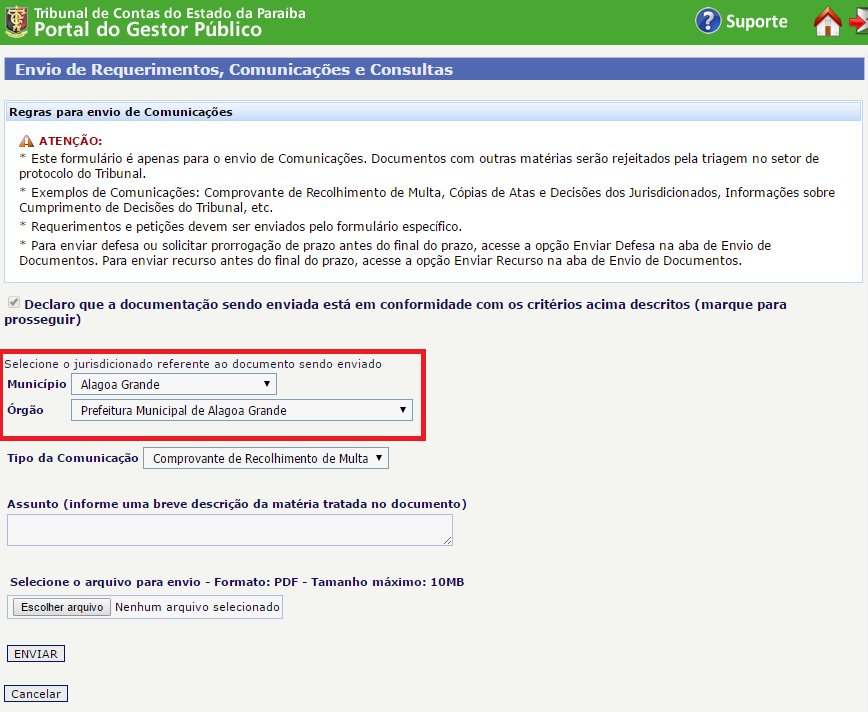The height and width of the screenshot is (712, 868).
Task: Click the red arrow exit icon
Action: [859, 21]
